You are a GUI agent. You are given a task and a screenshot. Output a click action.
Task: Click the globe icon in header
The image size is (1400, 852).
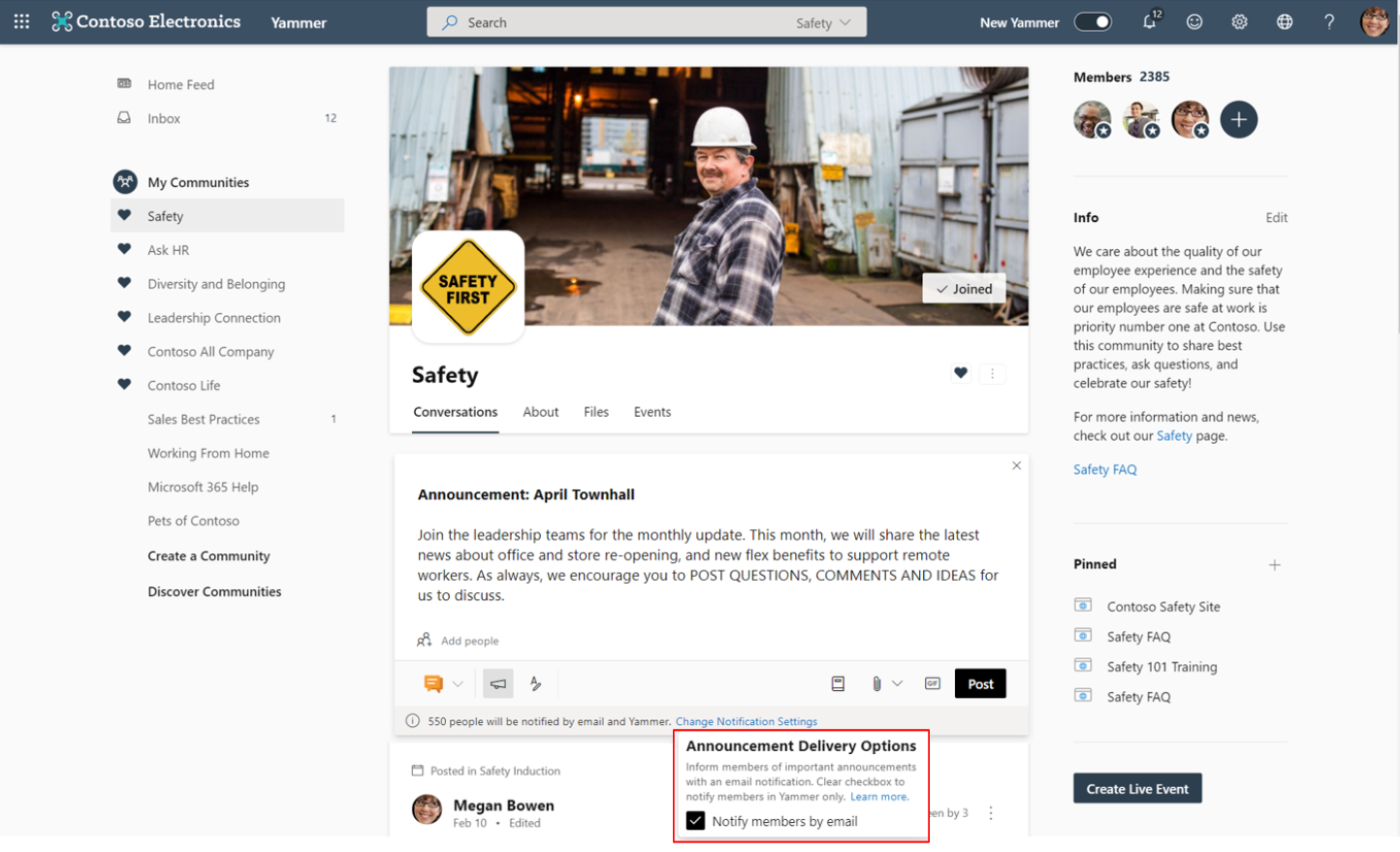tap(1284, 22)
